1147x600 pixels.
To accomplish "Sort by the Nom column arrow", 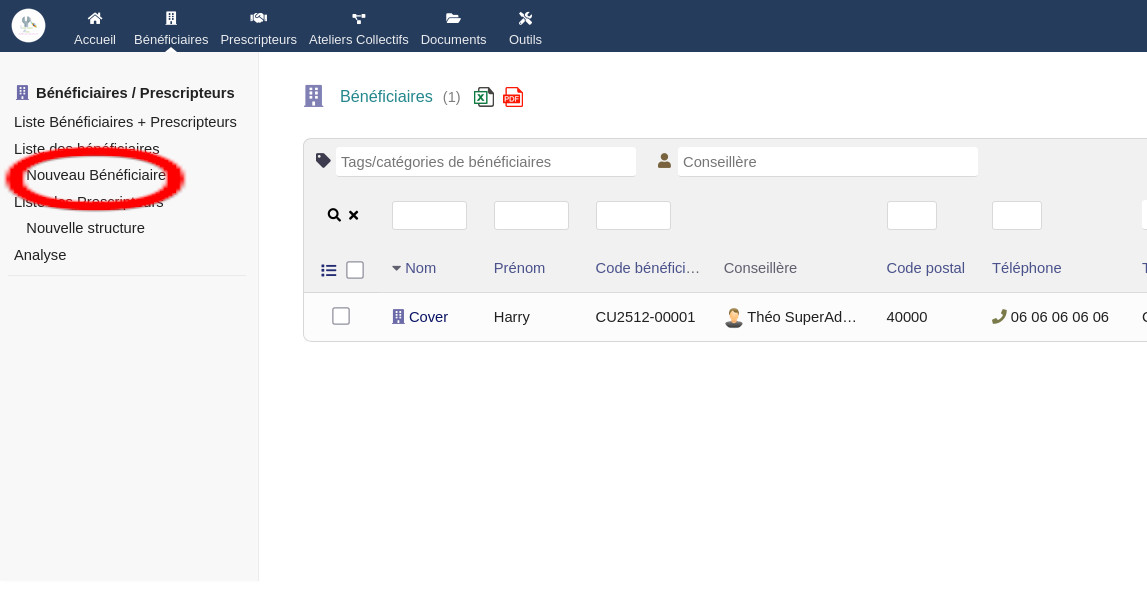I will tap(396, 268).
